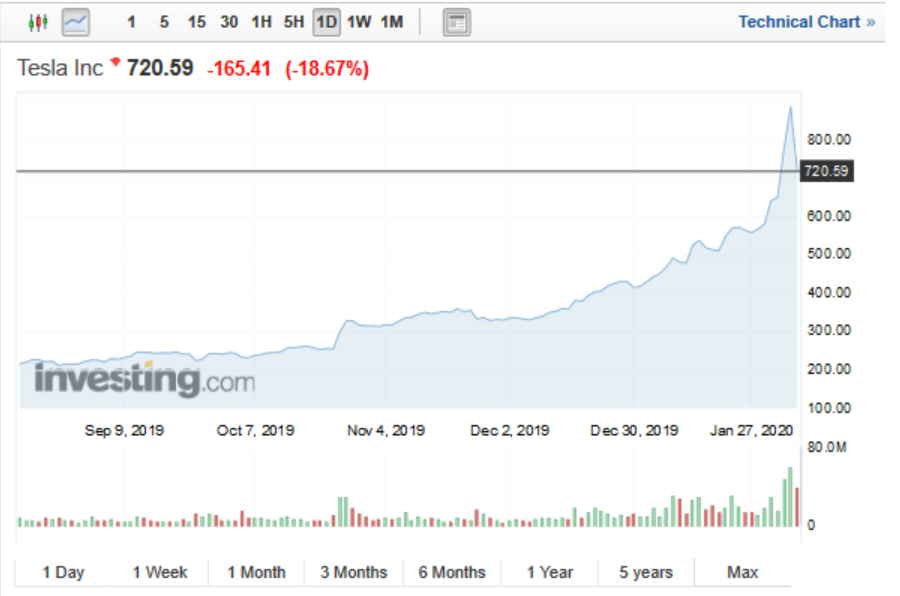Show the 1 Day range
The image size is (900, 596).
[x=63, y=572]
